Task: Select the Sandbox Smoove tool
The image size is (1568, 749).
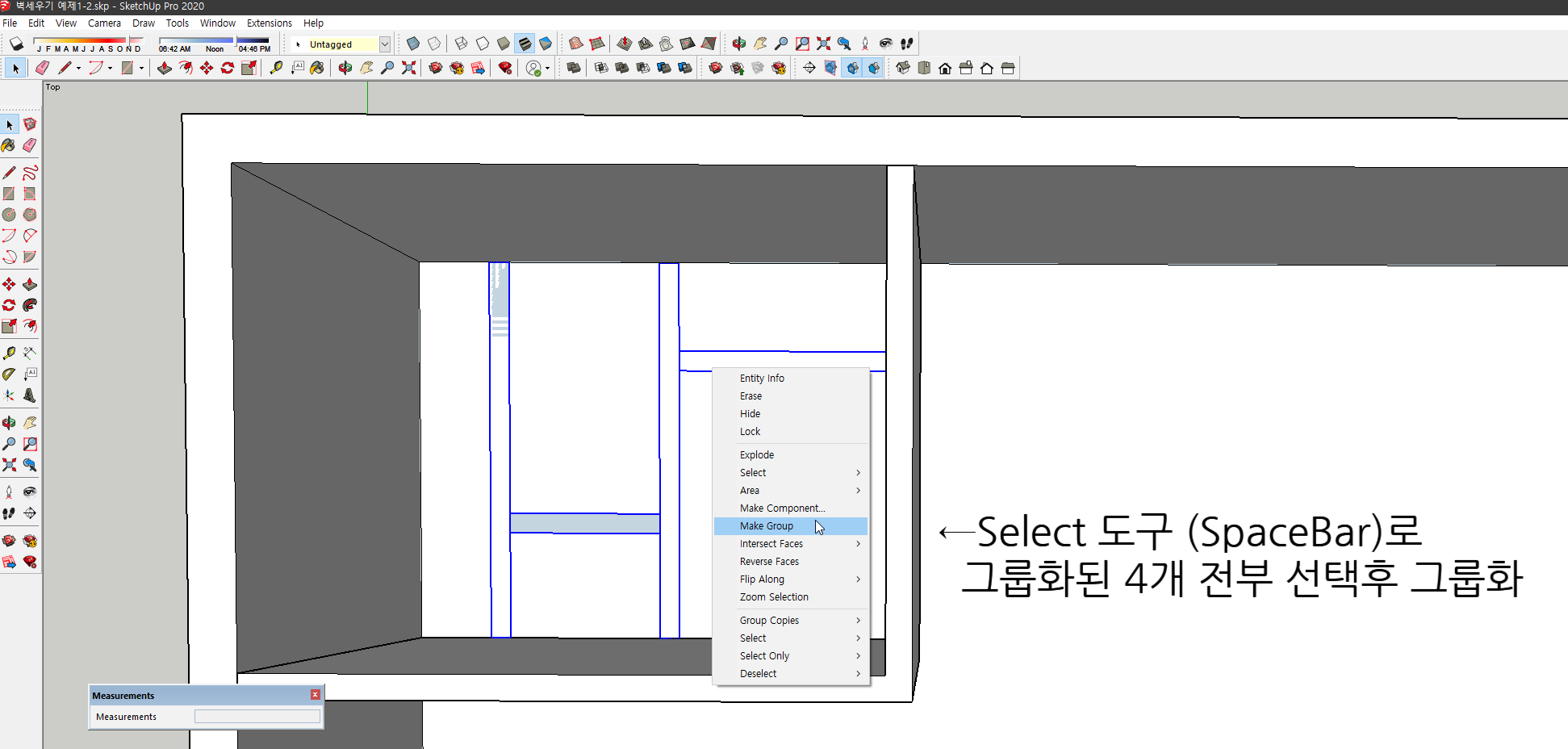Action: click(625, 44)
